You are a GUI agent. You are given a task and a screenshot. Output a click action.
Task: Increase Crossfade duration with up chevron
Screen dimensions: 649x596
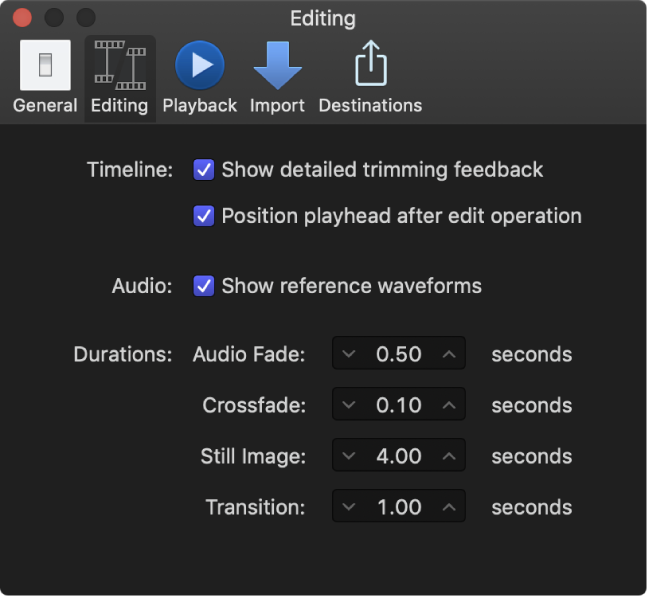tap(449, 405)
